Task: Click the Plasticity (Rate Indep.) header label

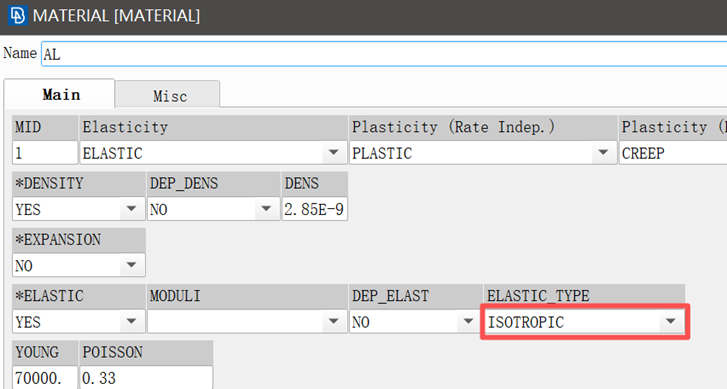Action: (x=453, y=127)
